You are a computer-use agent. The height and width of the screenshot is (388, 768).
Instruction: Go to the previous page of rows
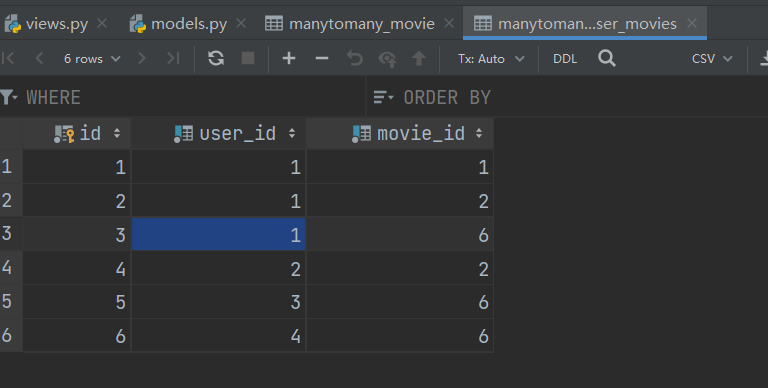click(40, 58)
